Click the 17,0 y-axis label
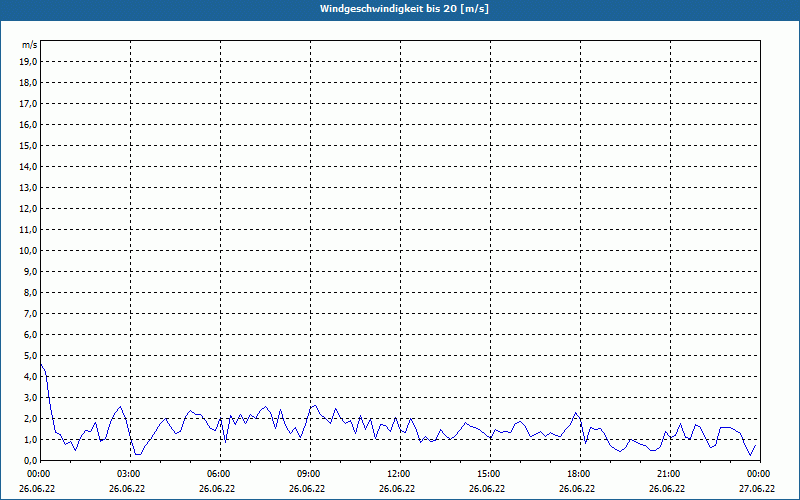This screenshot has height=500, width=800. tap(28, 104)
